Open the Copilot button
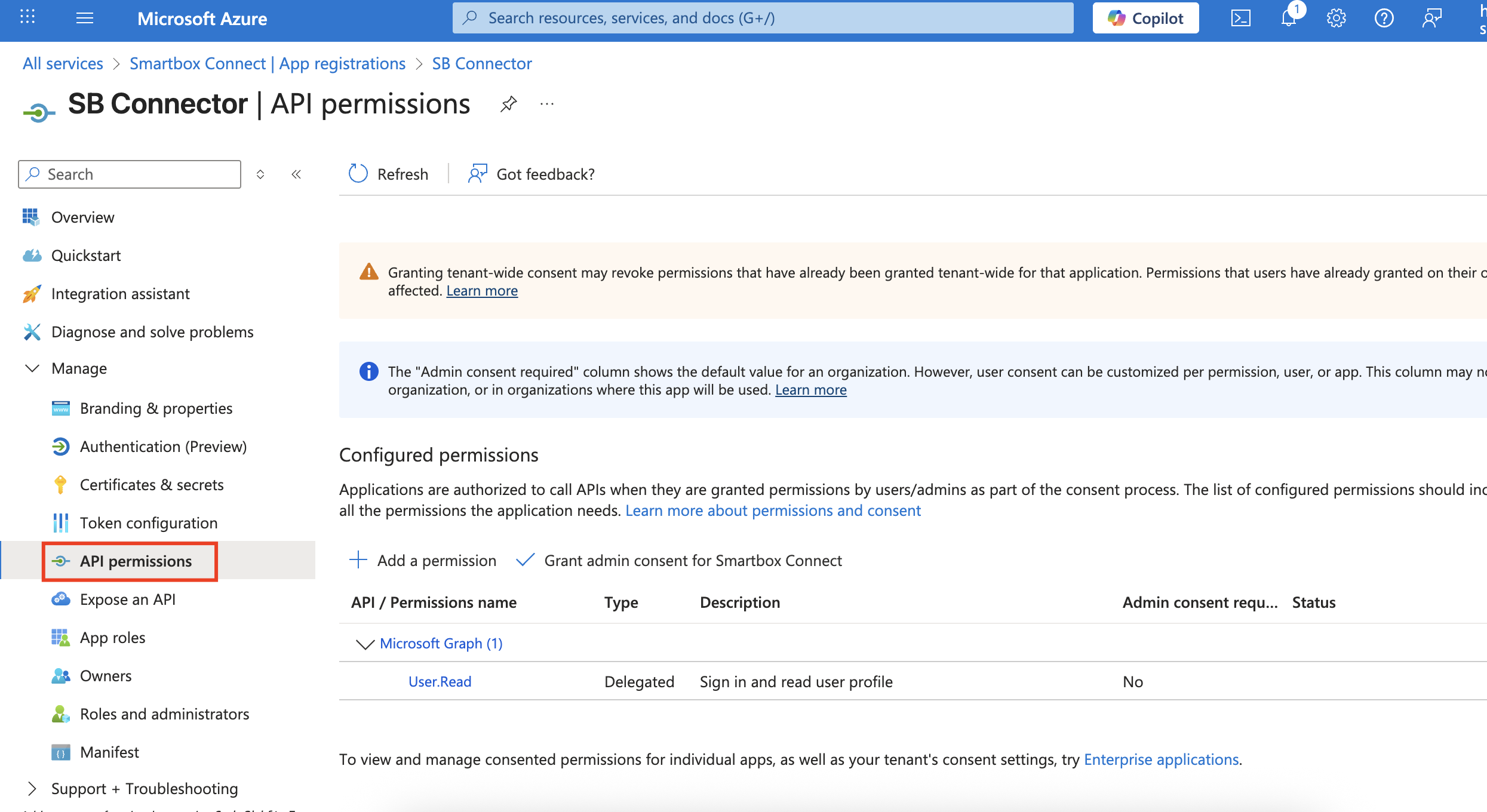 point(1145,18)
